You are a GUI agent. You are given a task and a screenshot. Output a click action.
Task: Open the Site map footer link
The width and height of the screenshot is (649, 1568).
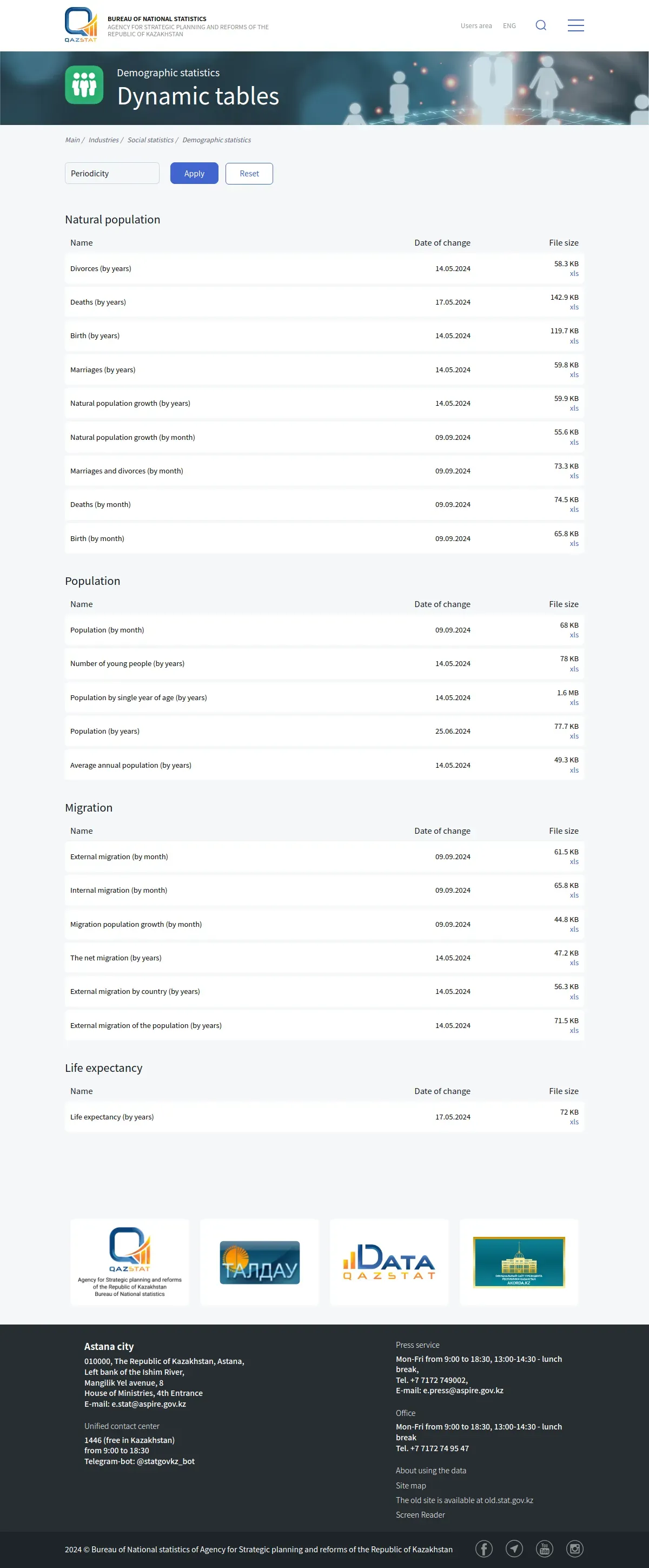(410, 1485)
